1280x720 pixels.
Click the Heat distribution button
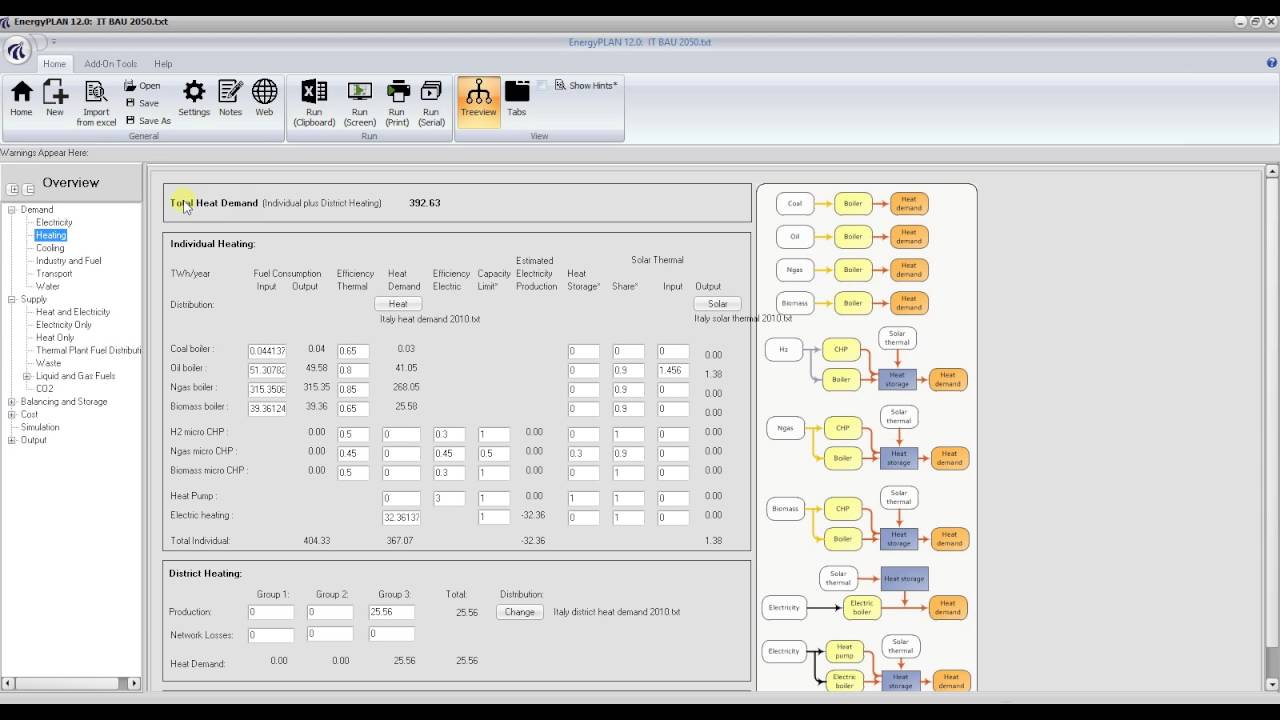pos(398,304)
